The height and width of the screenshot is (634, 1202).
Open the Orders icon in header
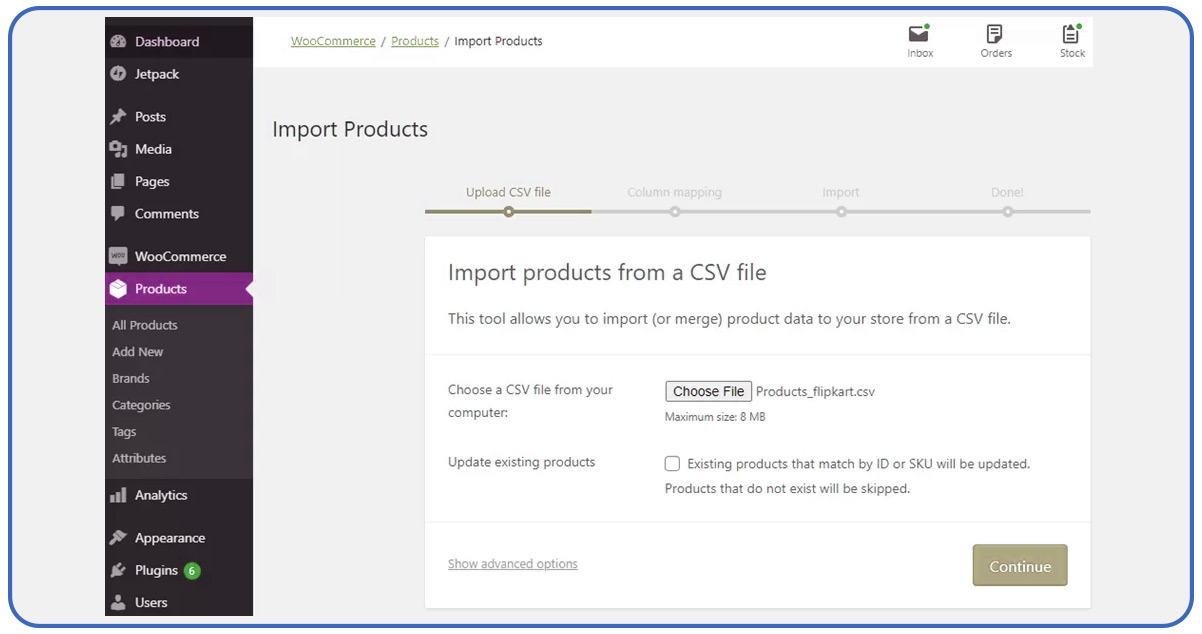(x=995, y=33)
